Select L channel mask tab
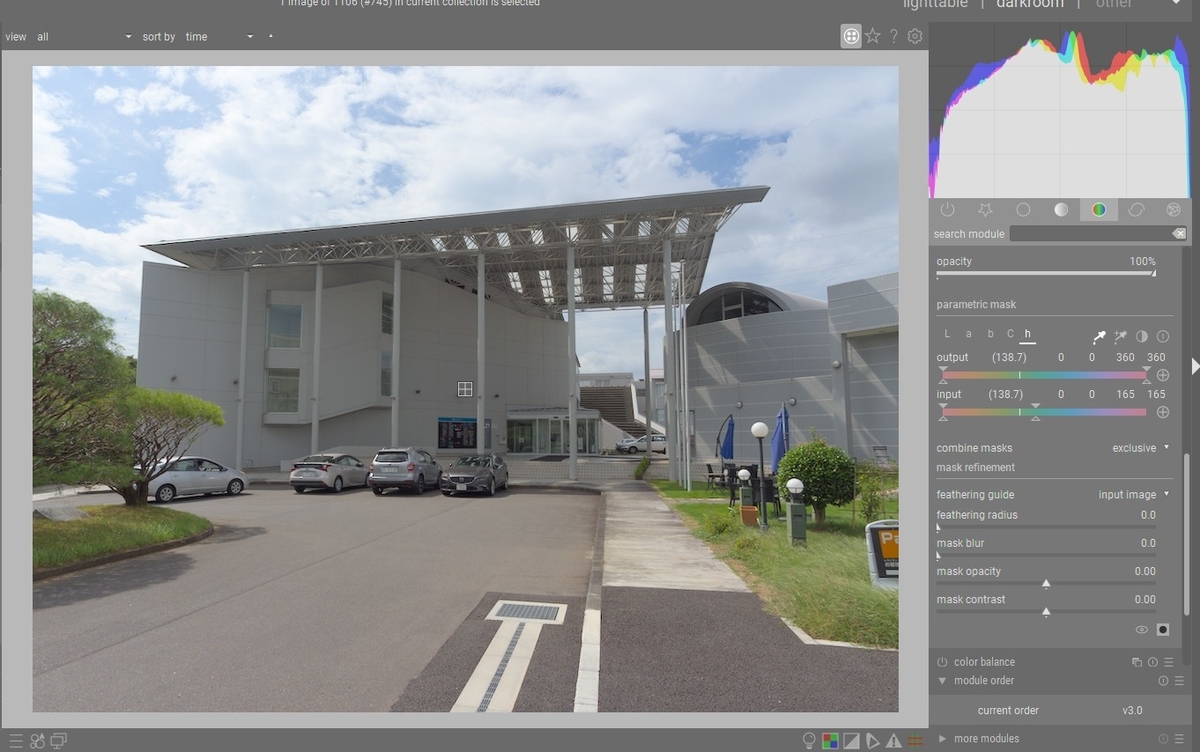This screenshot has width=1200, height=752. pyautogui.click(x=947, y=334)
